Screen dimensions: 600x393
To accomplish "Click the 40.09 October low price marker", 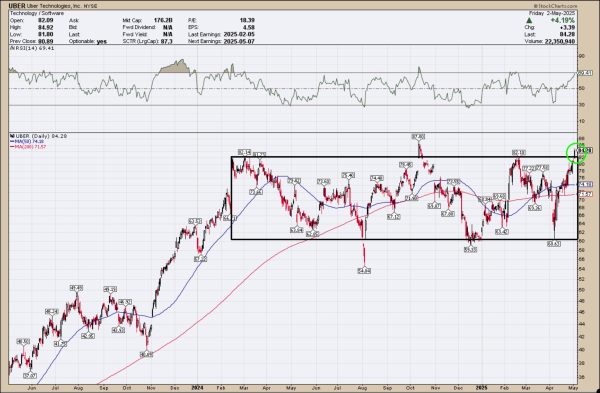I will 147,355.
